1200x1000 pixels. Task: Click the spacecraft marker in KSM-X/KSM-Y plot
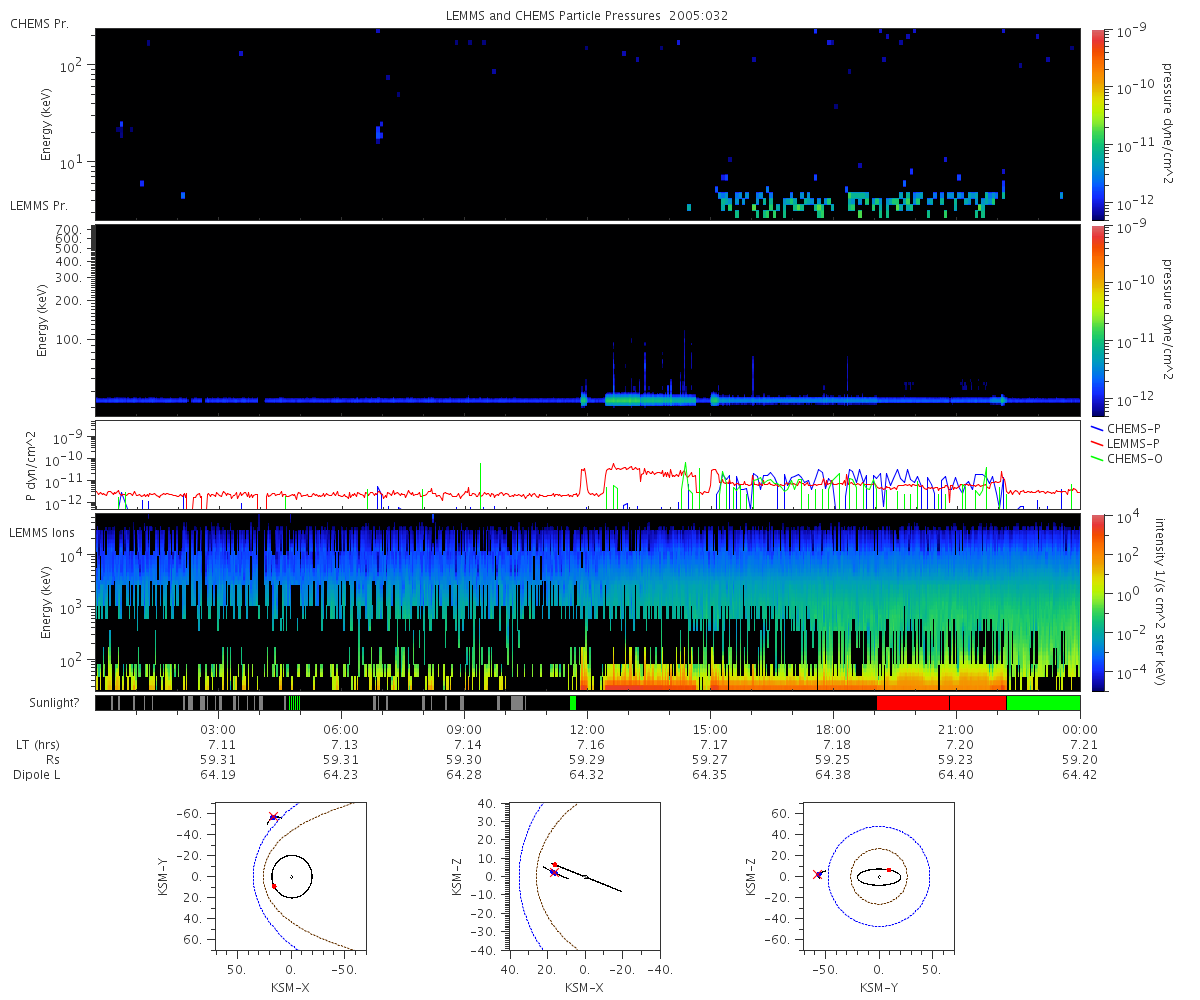pos(273,817)
